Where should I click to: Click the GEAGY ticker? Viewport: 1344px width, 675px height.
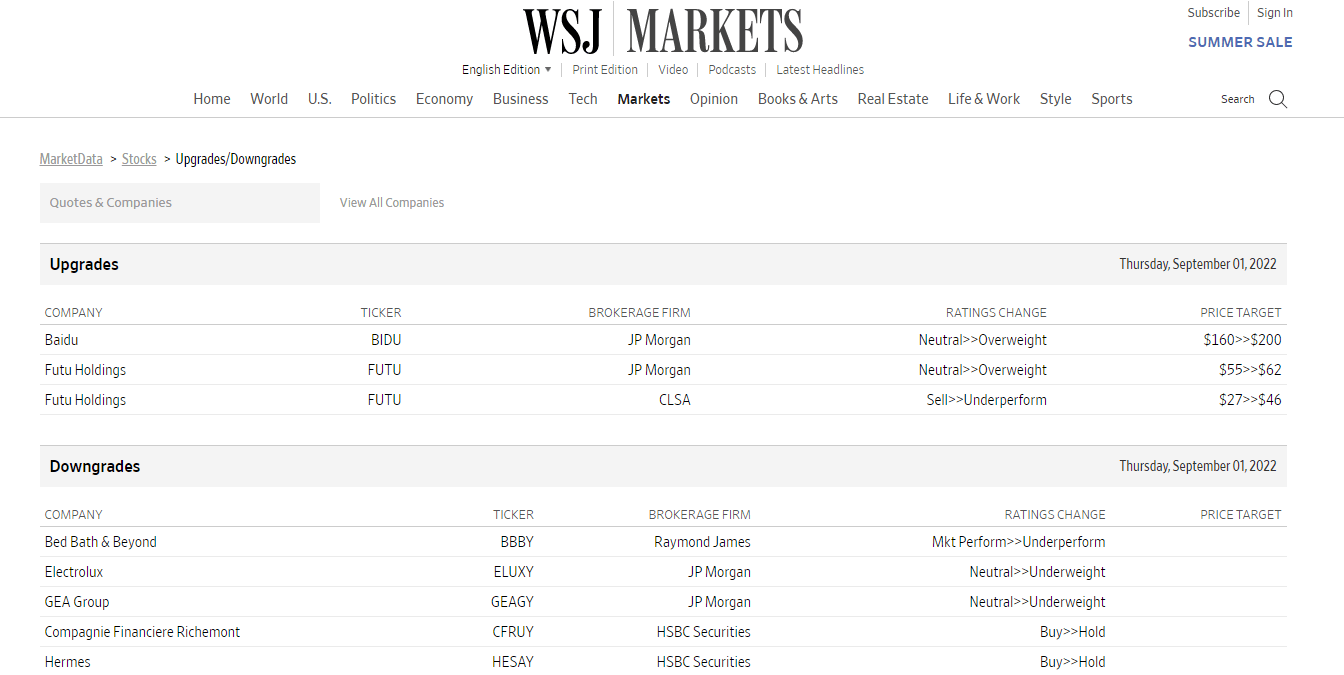coord(513,602)
